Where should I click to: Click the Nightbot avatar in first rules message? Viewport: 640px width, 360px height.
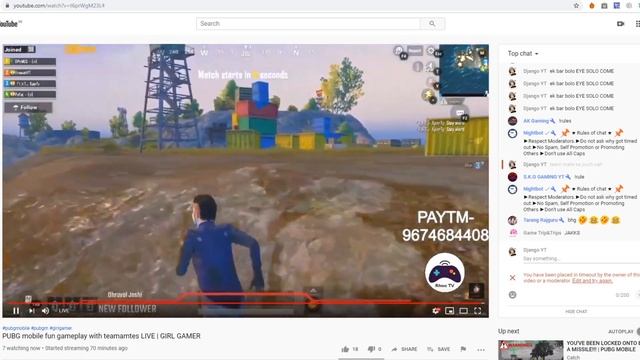pos(512,133)
